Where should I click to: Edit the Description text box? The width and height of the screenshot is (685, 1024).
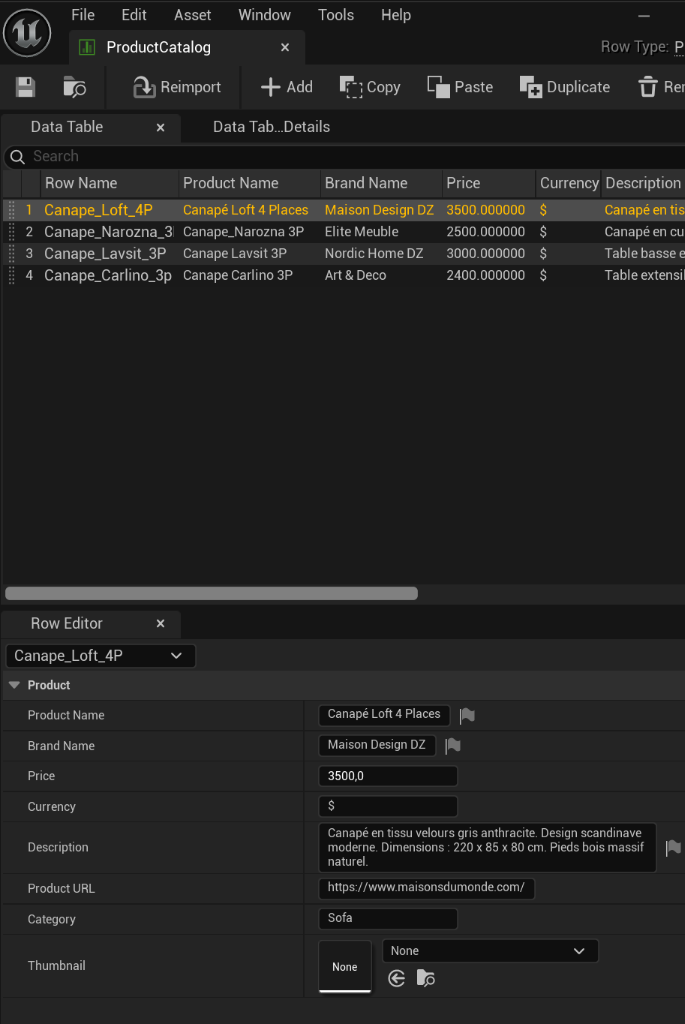click(x=487, y=847)
